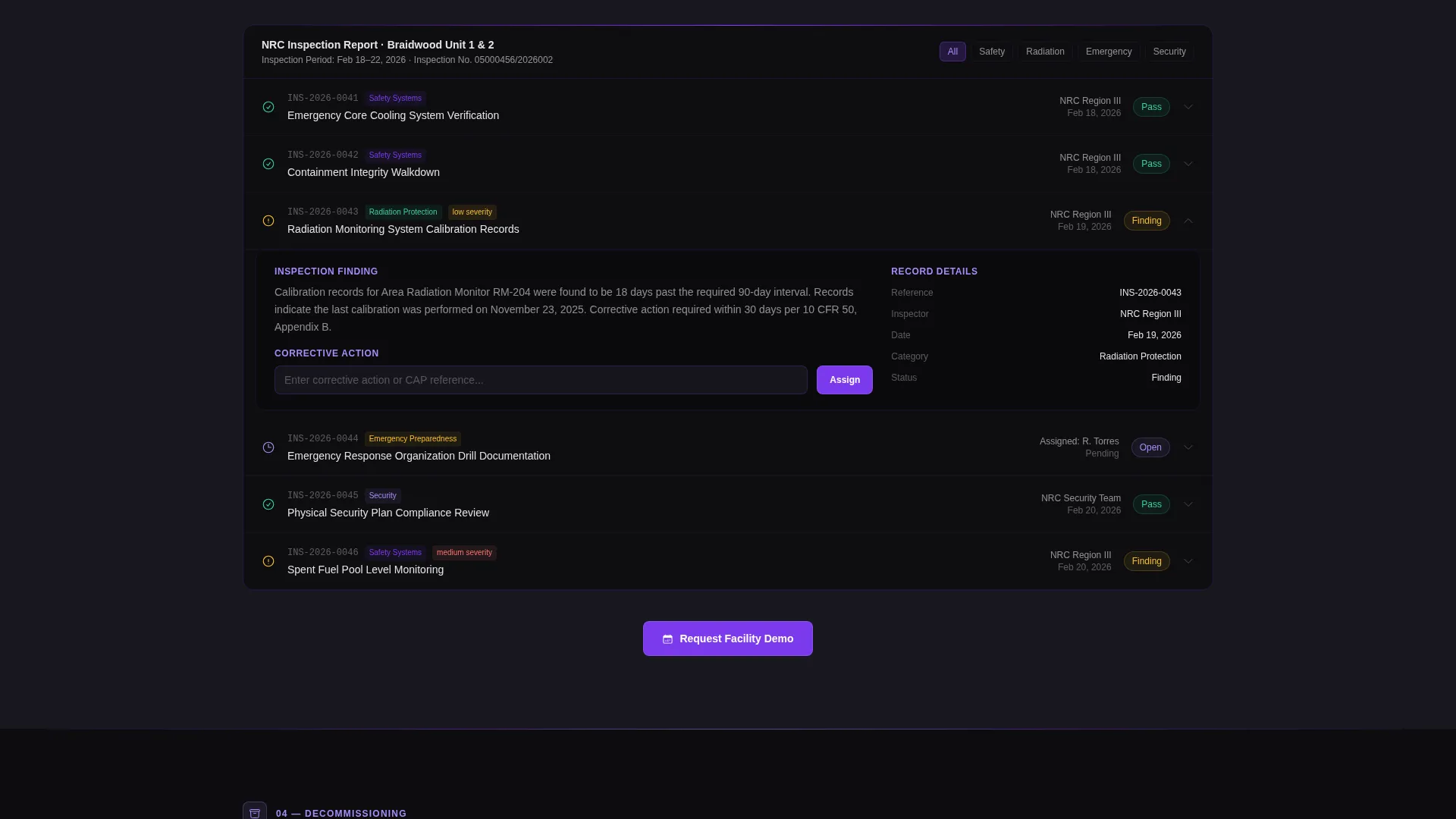Click Request Facility Demo button
This screenshot has width=1456, height=819.
tap(728, 639)
